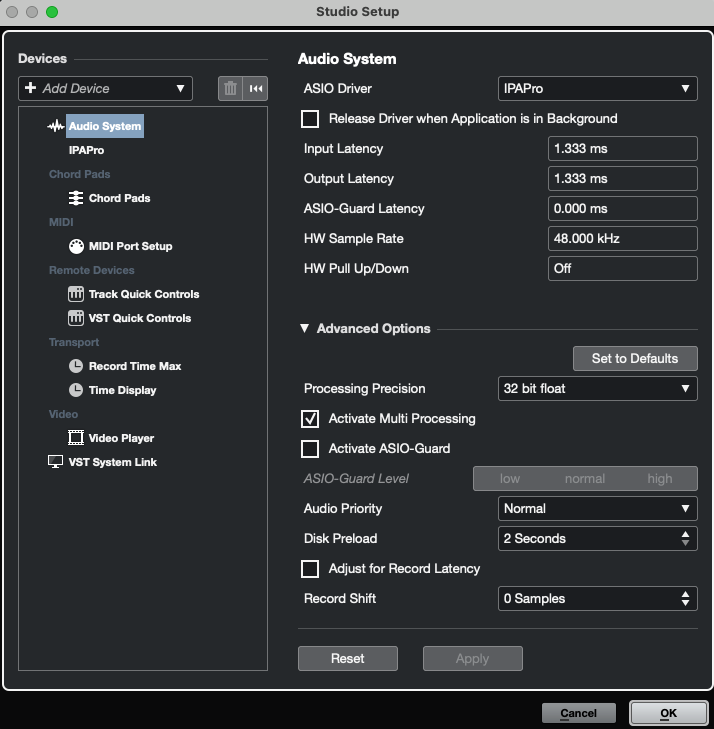Select VST Quick Controls entry
Screen dimensions: 714x729
click(140, 318)
